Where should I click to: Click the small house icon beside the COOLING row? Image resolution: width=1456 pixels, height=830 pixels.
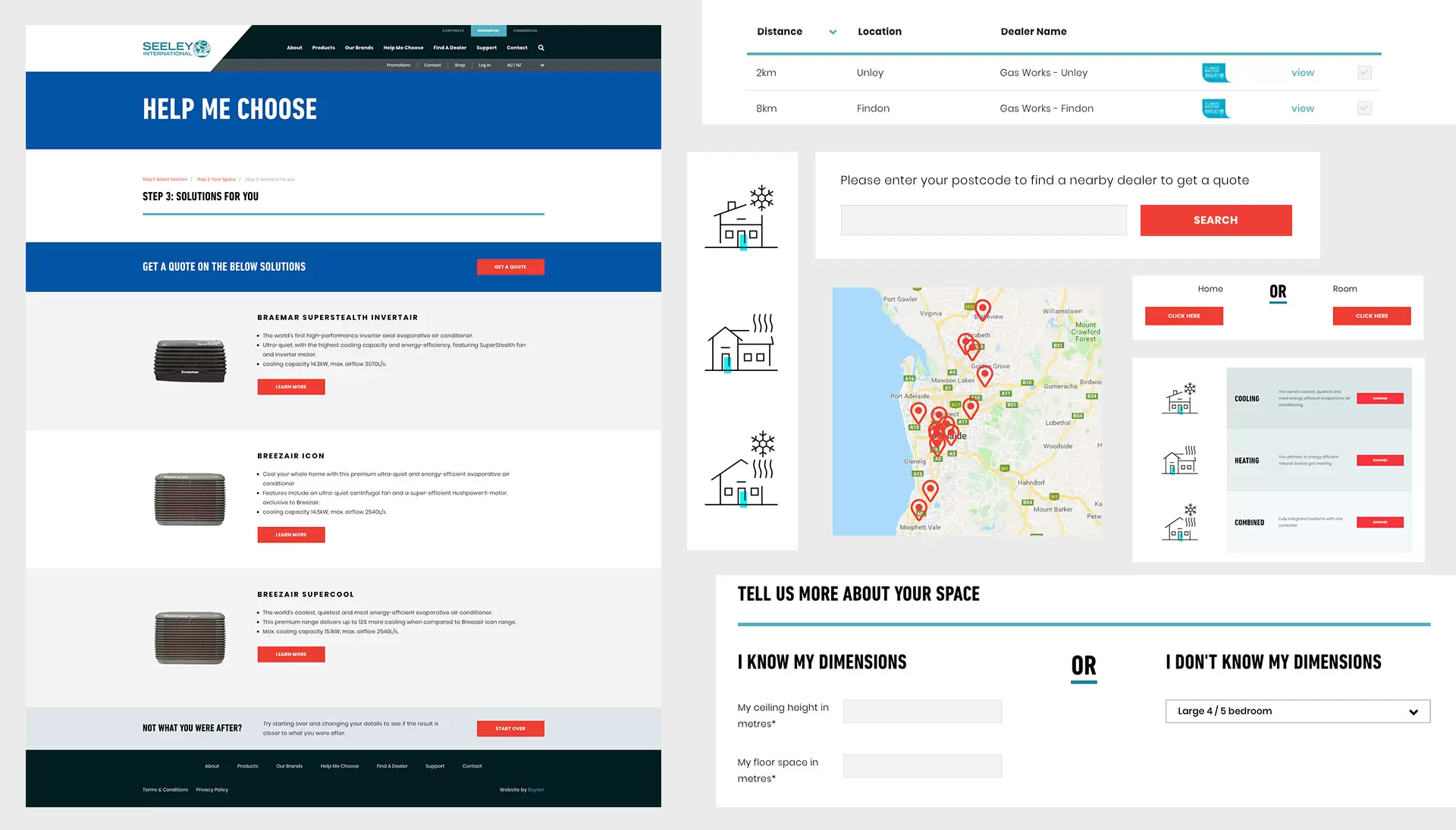1180,398
